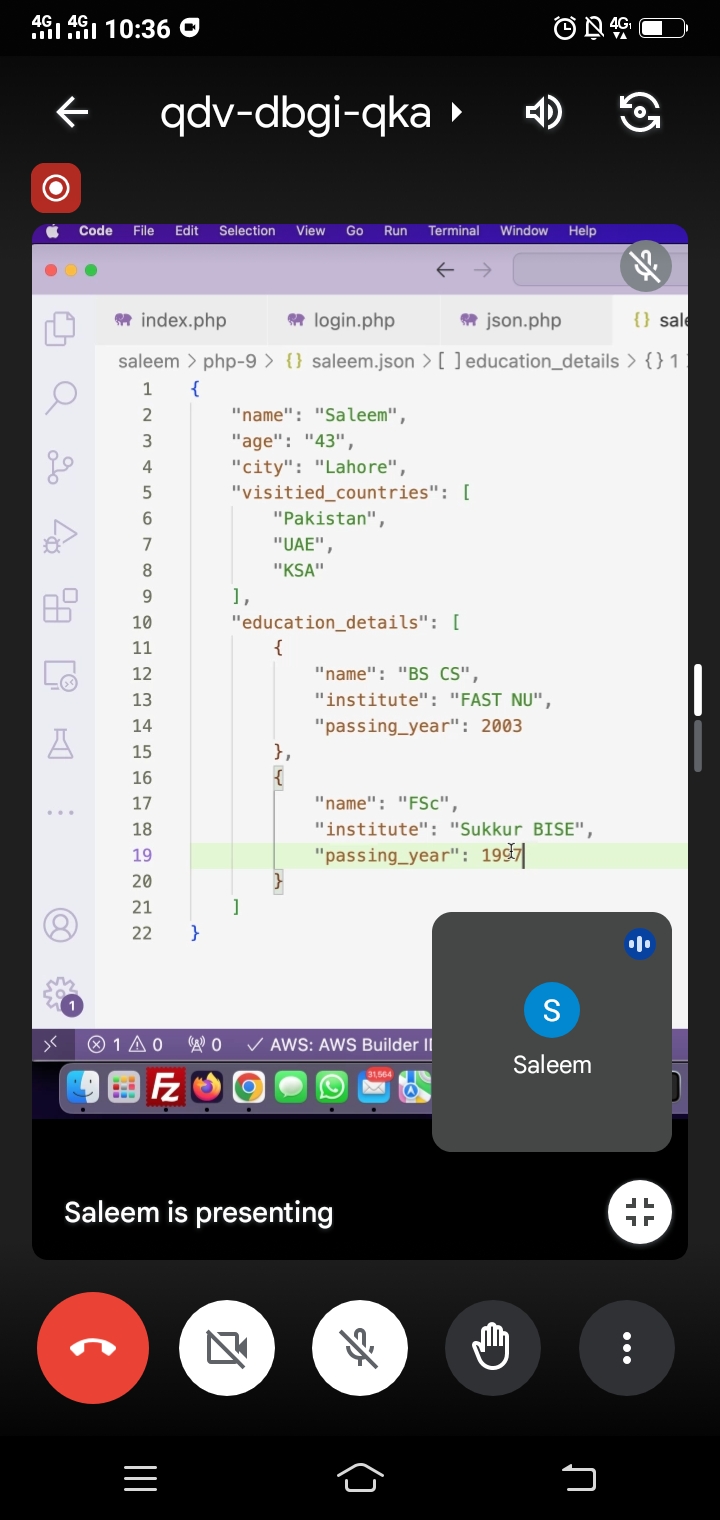Viewport: 720px width, 1520px height.
Task: Switch to the index.php tab
Action: point(171,320)
